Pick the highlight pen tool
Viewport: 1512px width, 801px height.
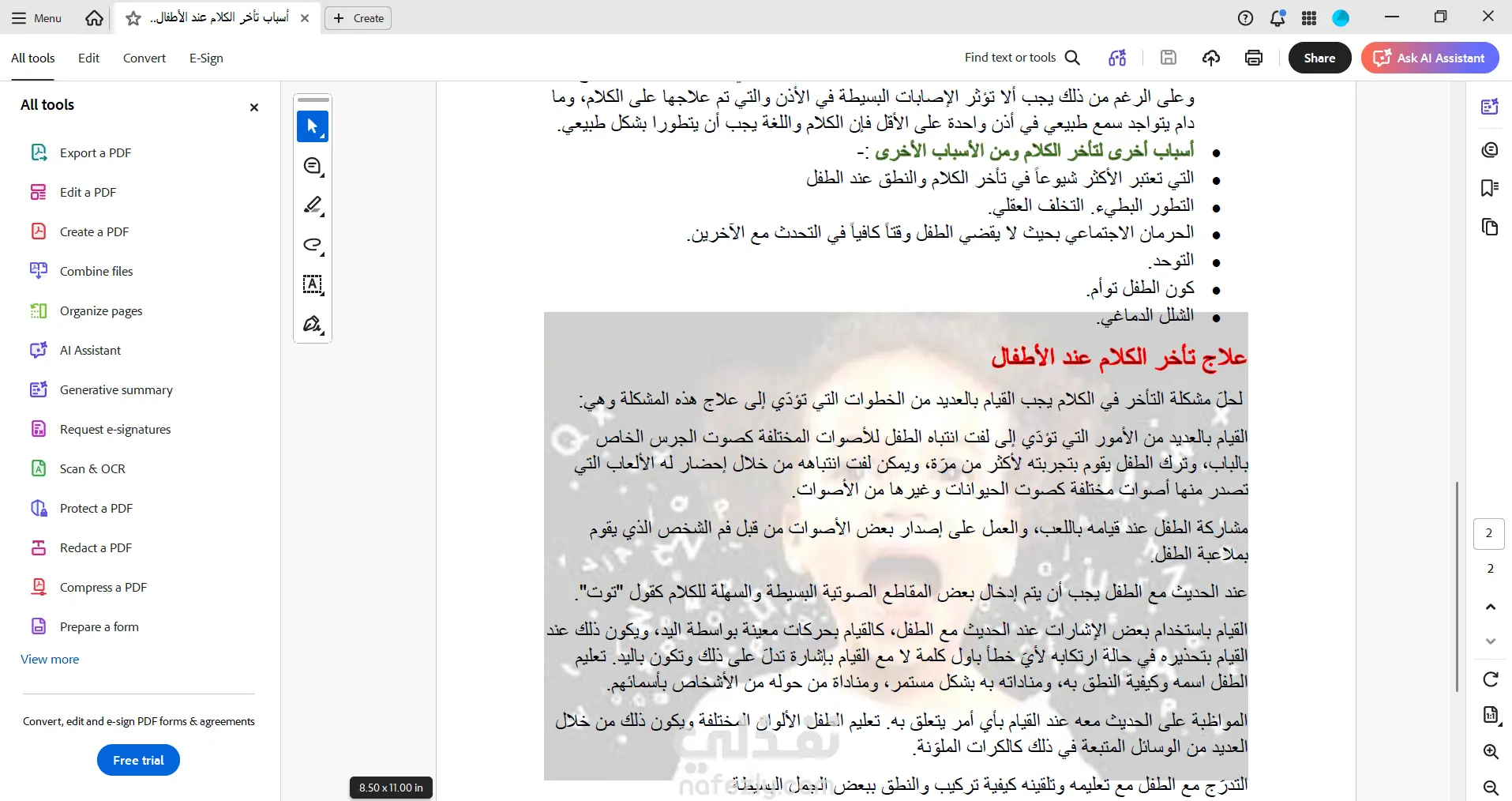coord(313,205)
